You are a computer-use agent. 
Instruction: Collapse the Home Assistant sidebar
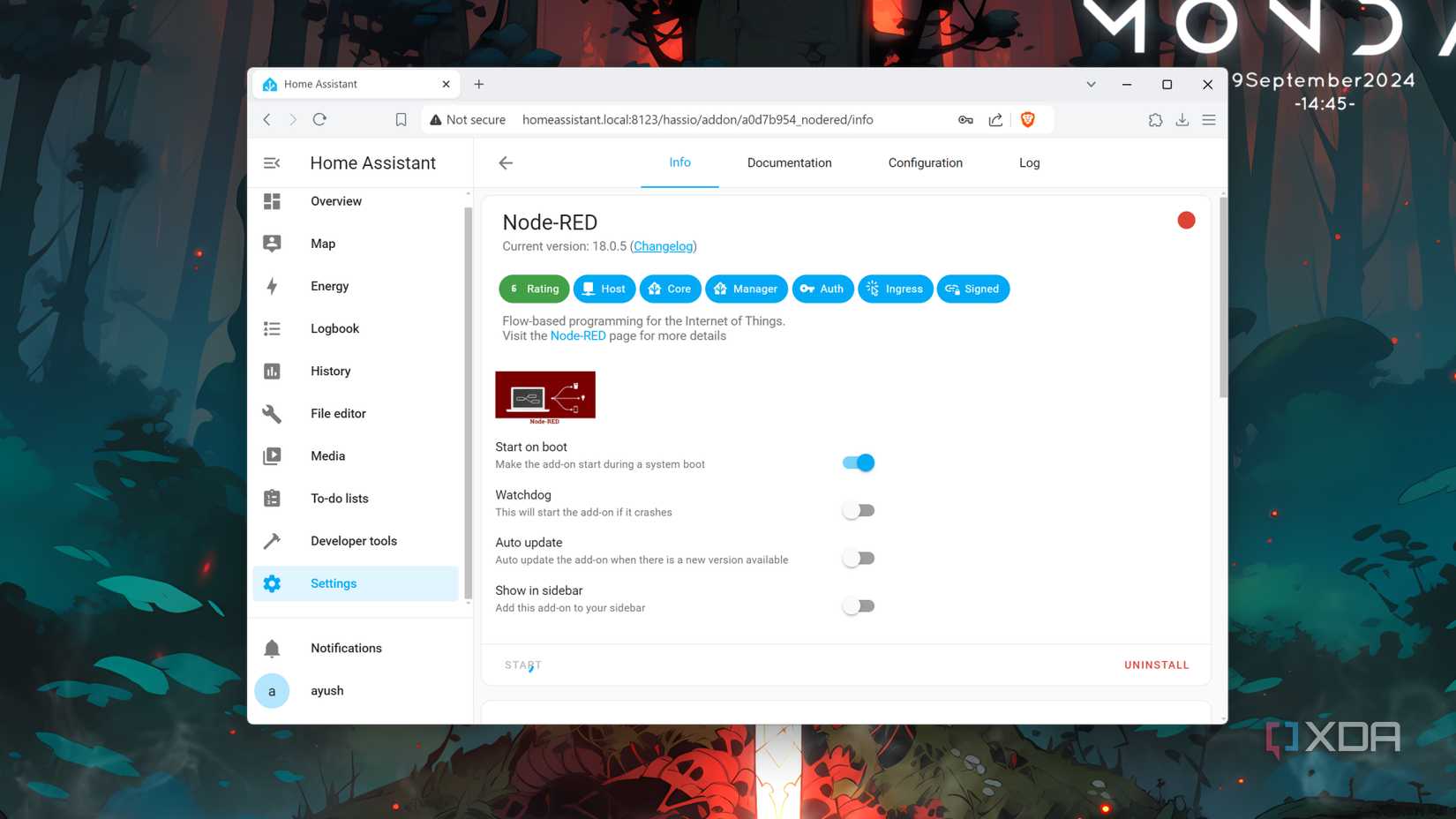click(x=271, y=162)
